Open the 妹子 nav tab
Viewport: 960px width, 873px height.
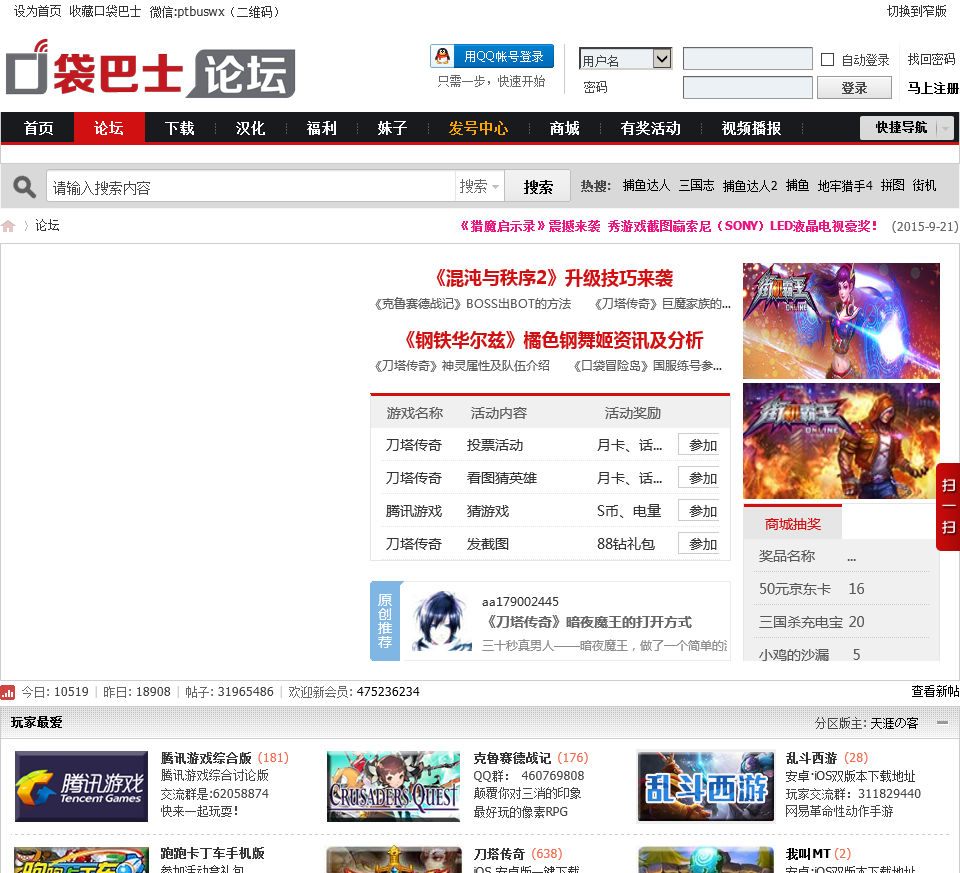tap(392, 128)
